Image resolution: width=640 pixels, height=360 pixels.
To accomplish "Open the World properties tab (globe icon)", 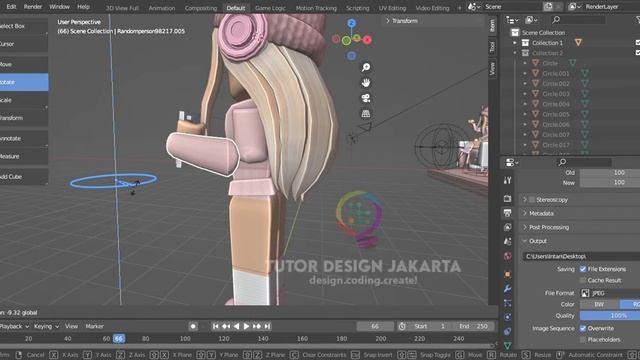I will pos(508,256).
